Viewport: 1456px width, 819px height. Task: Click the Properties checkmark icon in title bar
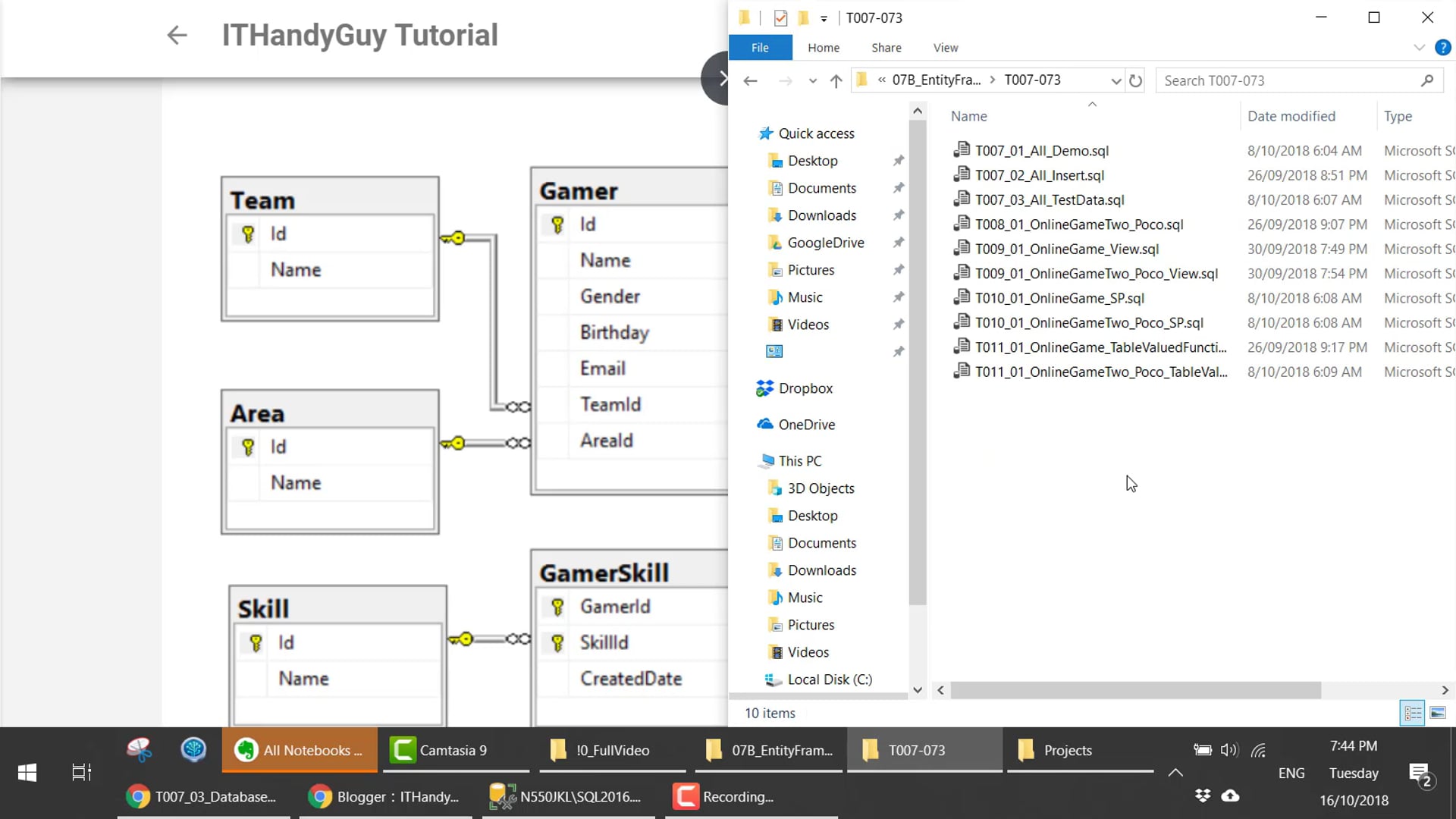point(780,17)
